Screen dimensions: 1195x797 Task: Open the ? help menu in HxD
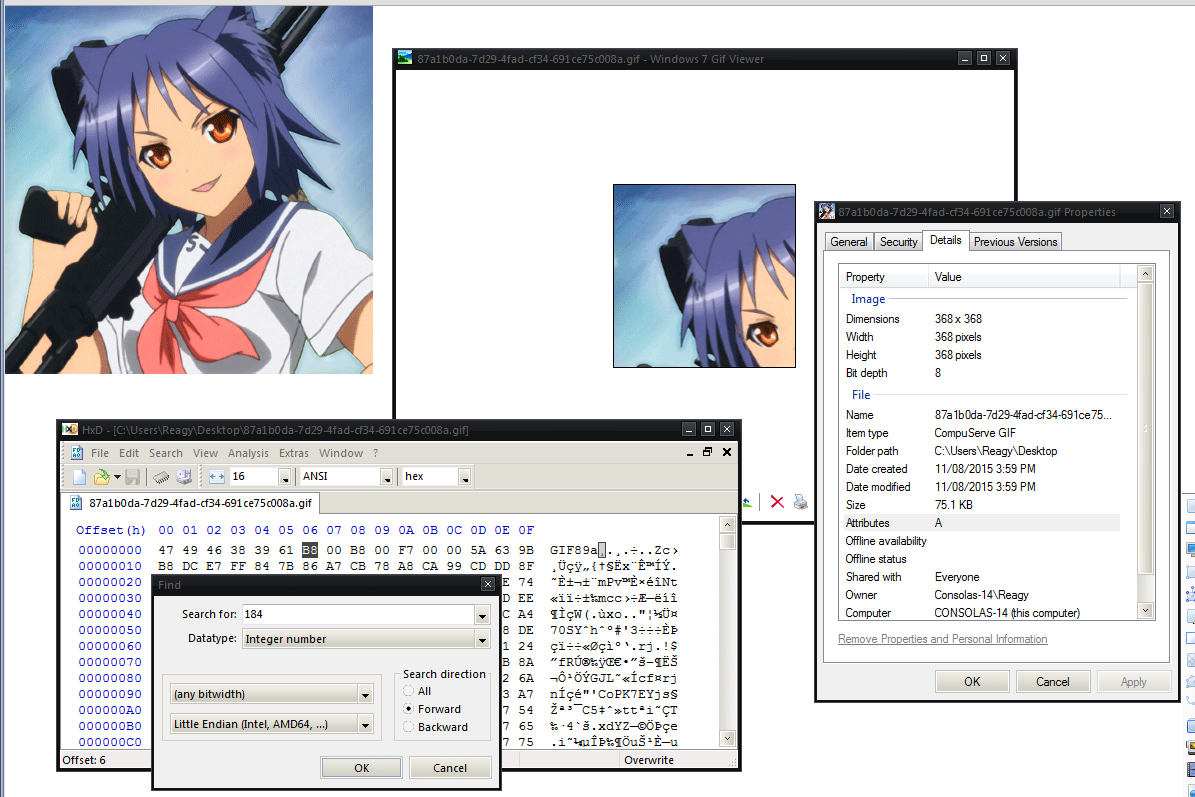(x=375, y=453)
